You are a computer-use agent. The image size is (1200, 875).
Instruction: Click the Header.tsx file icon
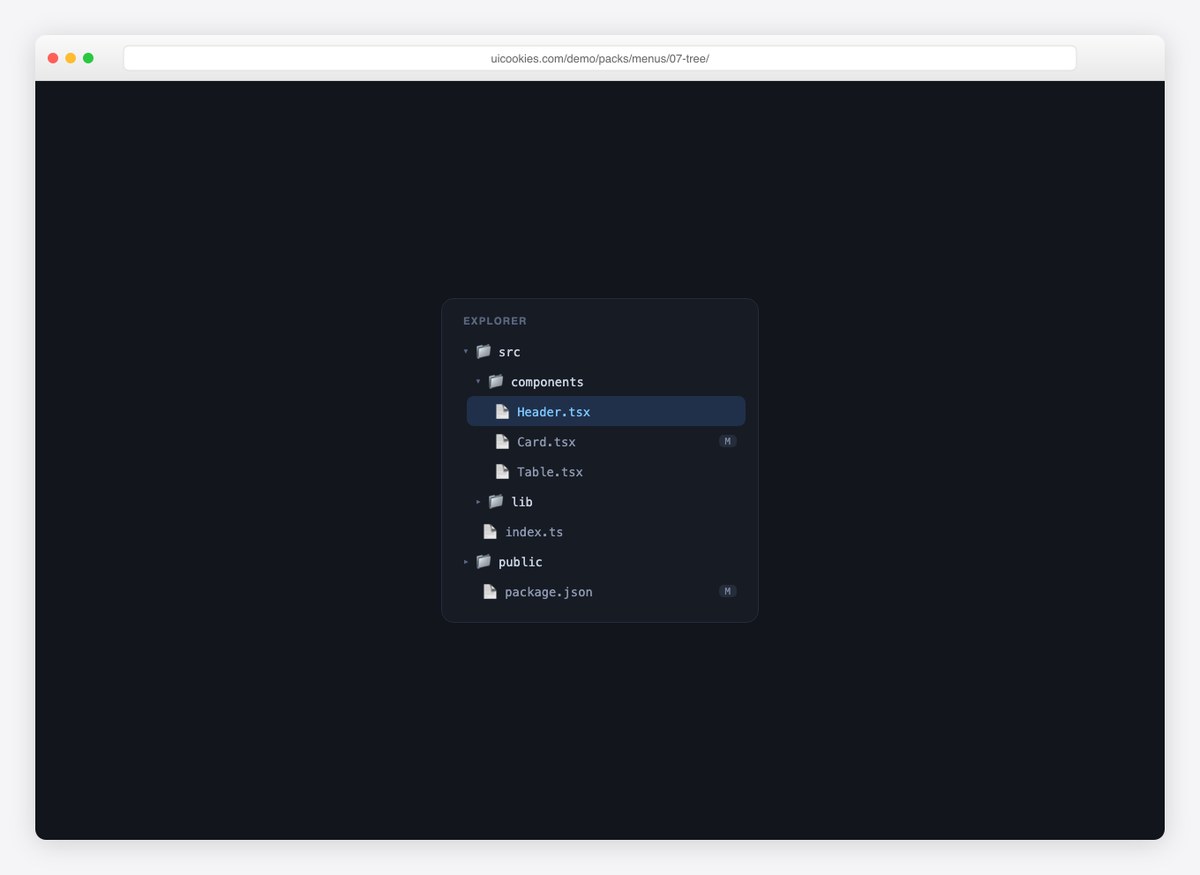502,411
